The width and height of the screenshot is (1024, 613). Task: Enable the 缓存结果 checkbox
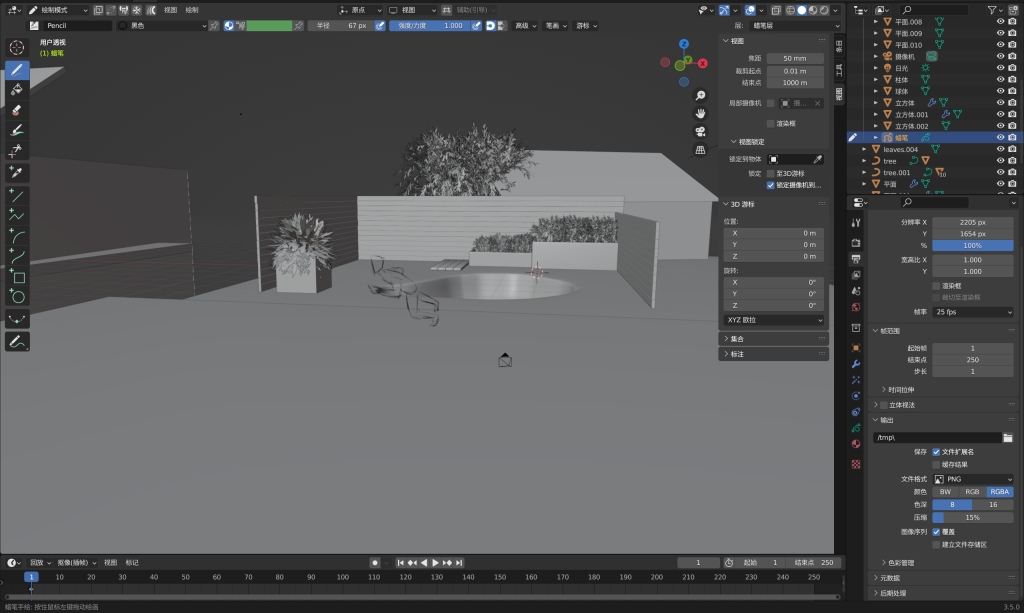[937, 465]
